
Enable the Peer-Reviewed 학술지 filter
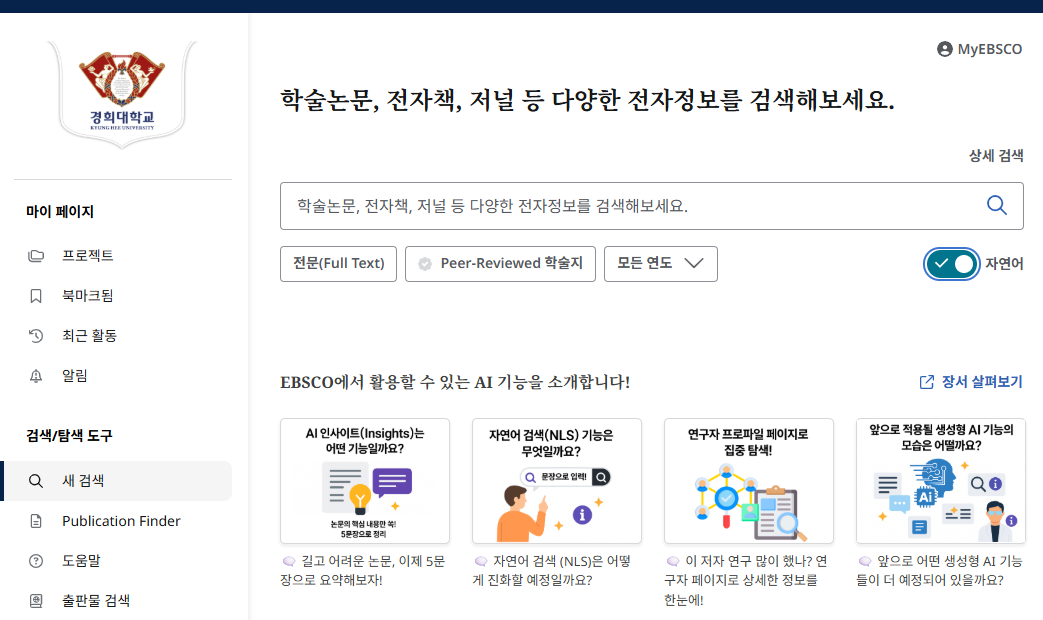click(500, 264)
